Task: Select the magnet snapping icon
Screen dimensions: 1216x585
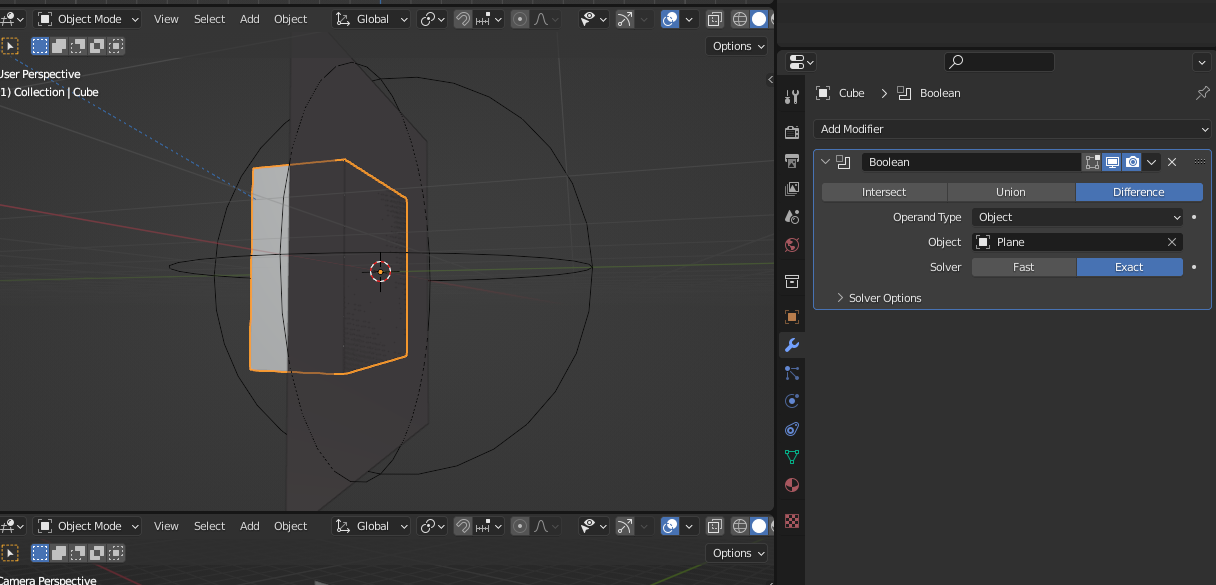Action: pos(462,18)
